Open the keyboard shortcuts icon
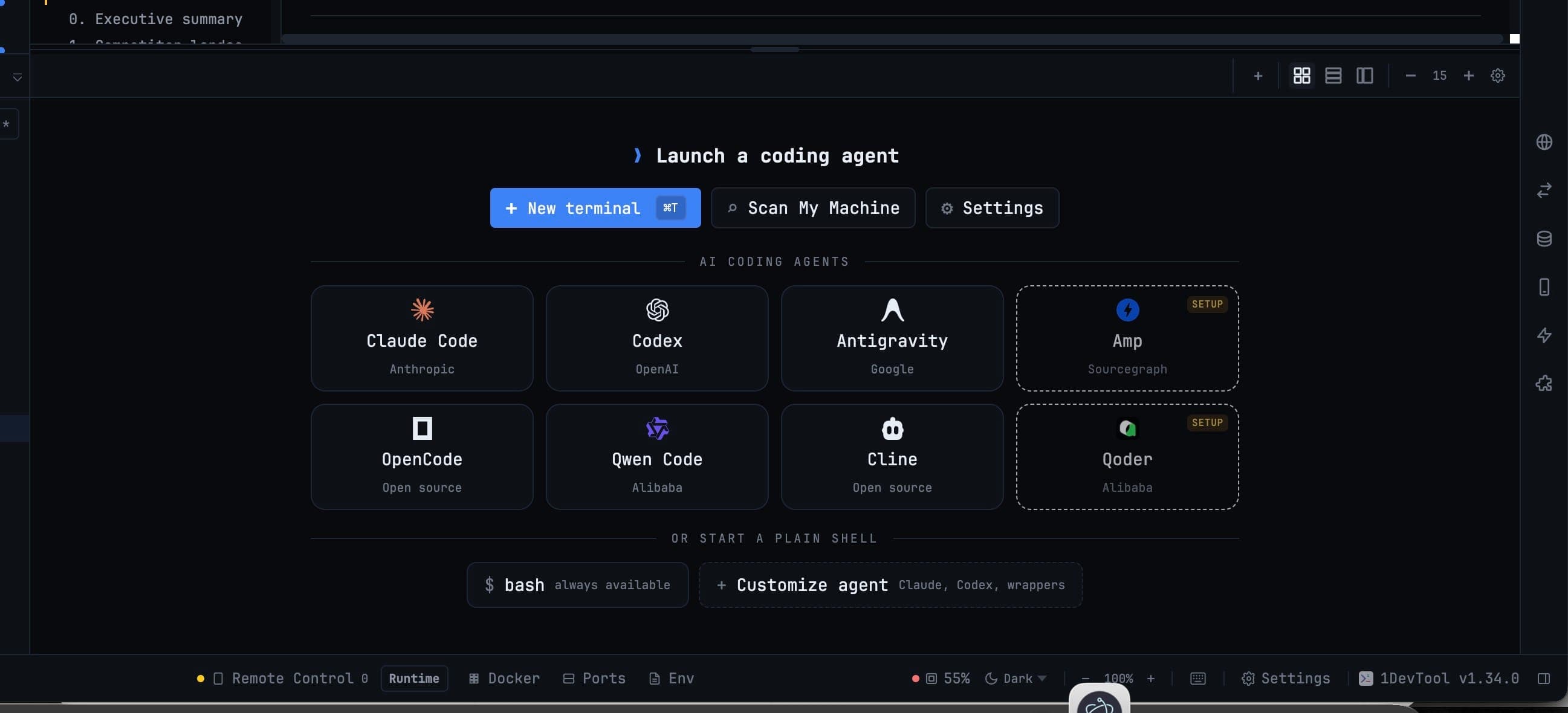Viewport: 1568px width, 713px height. 1197,679
